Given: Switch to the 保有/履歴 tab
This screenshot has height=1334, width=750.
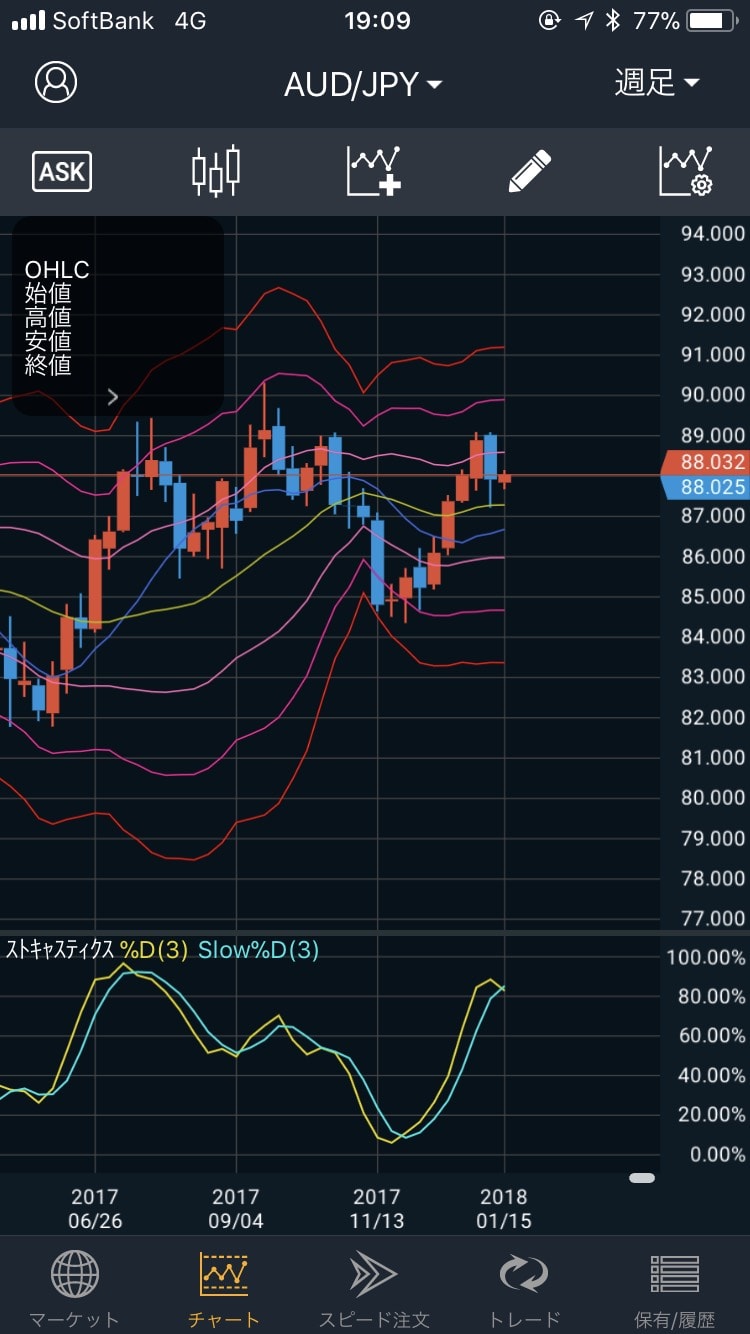Looking at the screenshot, I should tap(674, 1290).
